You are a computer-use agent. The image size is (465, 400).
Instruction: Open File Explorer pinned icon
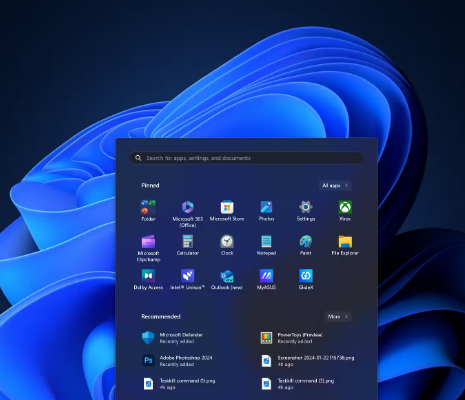345,242
